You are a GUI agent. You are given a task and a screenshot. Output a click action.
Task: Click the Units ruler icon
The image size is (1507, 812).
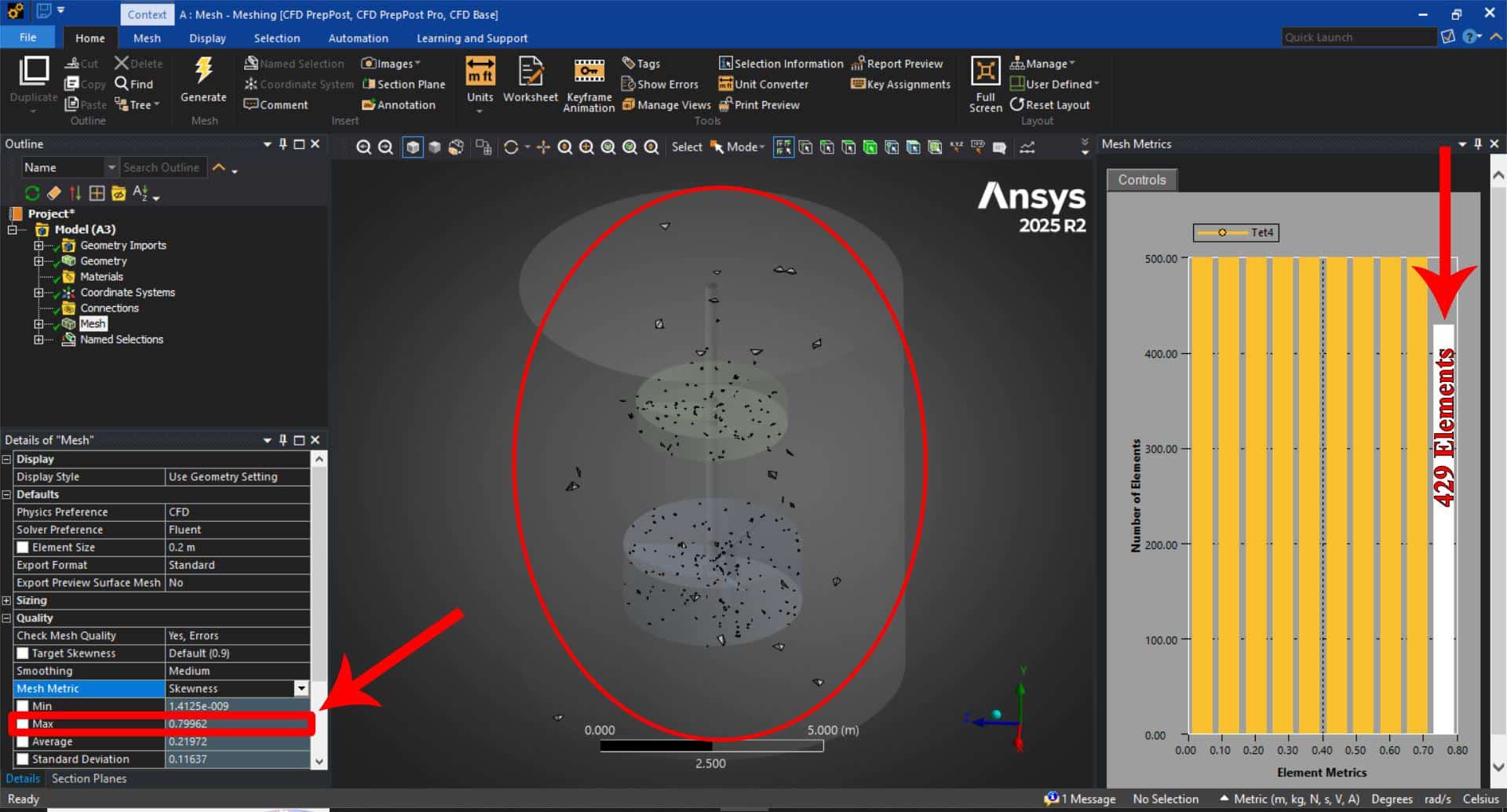tap(480, 71)
